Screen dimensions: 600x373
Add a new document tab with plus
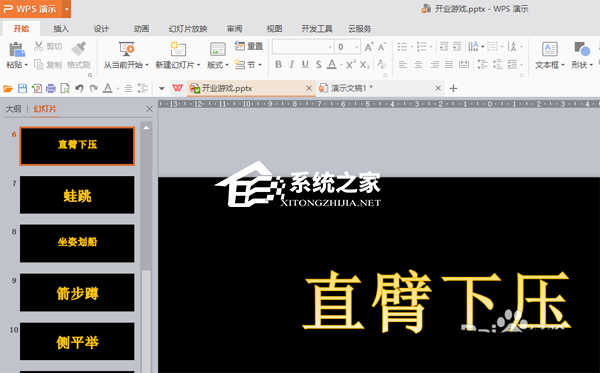[453, 89]
